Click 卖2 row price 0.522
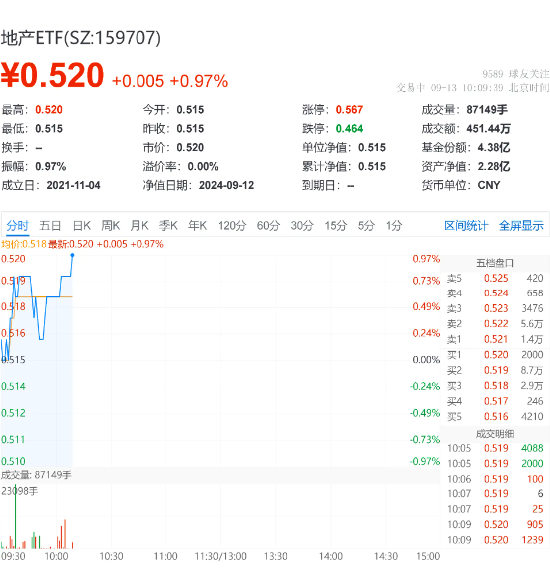The height and width of the screenshot is (583, 550). [496, 324]
